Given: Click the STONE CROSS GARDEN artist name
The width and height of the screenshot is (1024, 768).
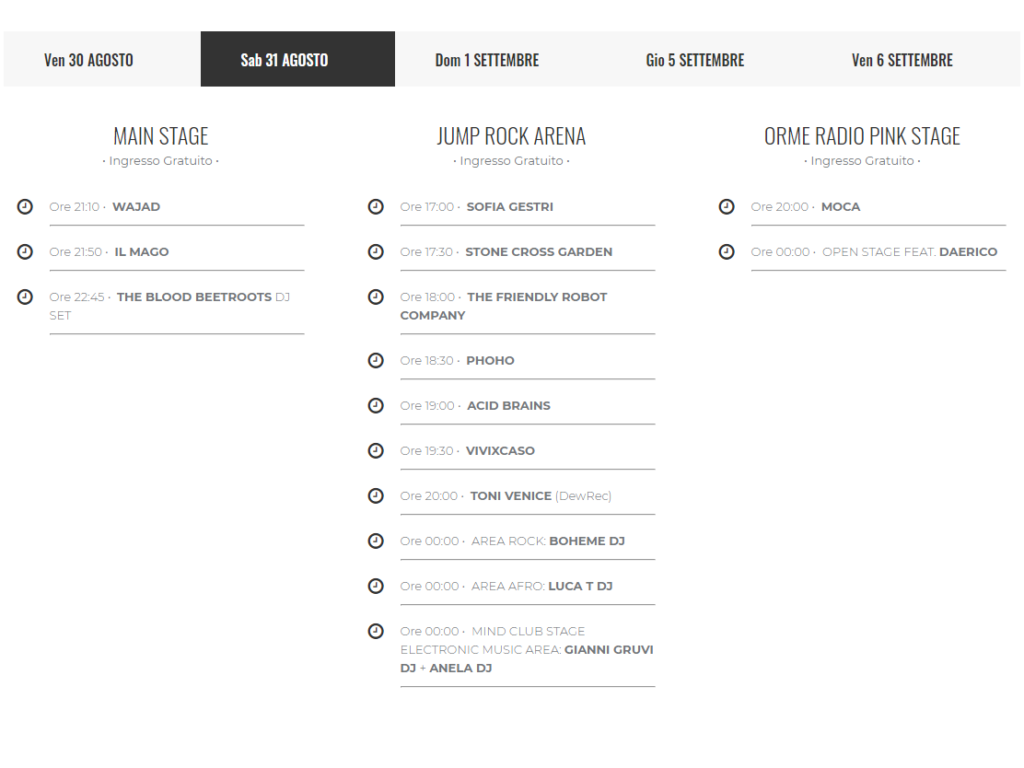Looking at the screenshot, I should click(x=538, y=252).
